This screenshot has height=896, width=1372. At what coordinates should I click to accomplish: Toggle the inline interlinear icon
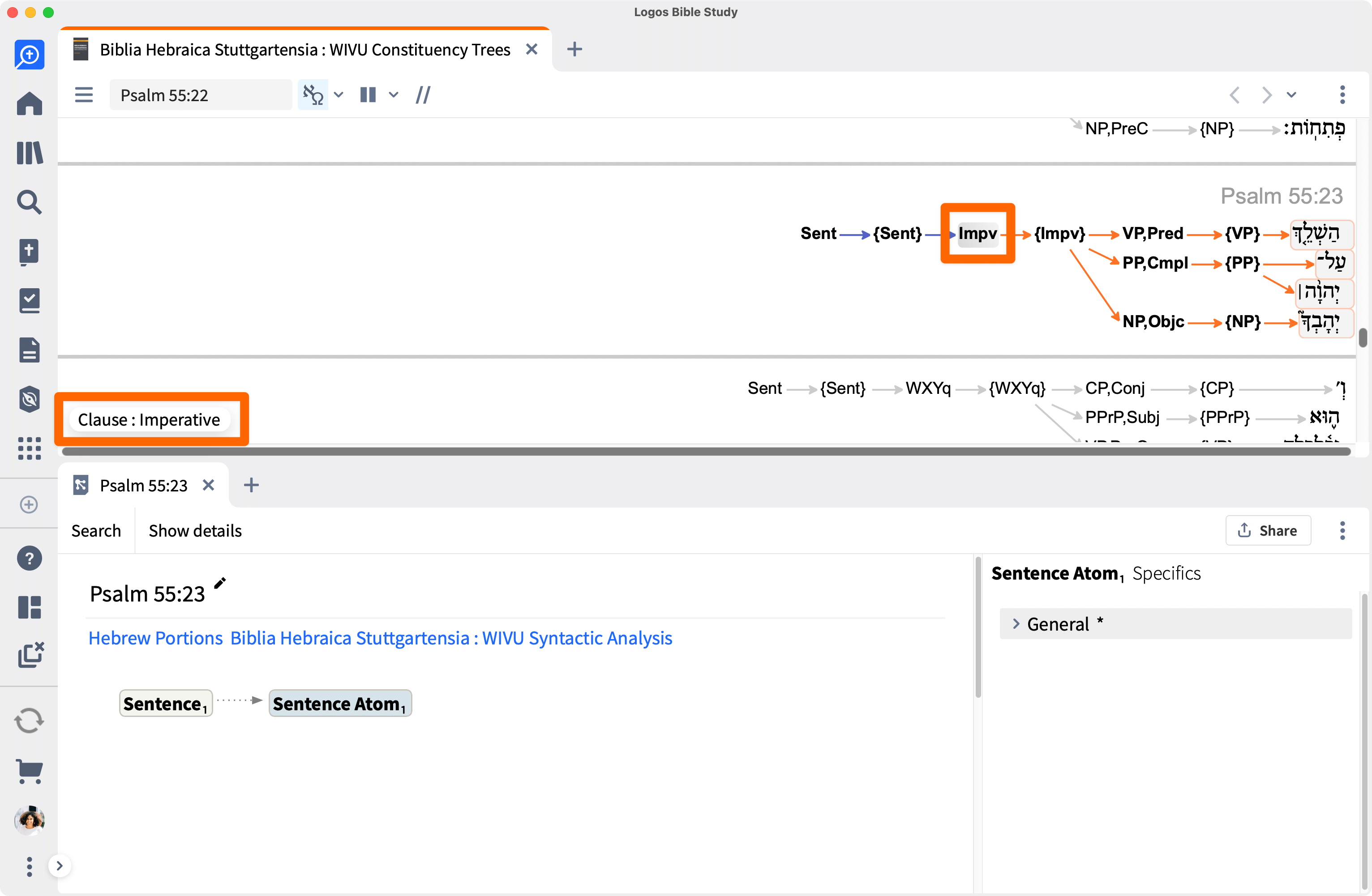[313, 95]
